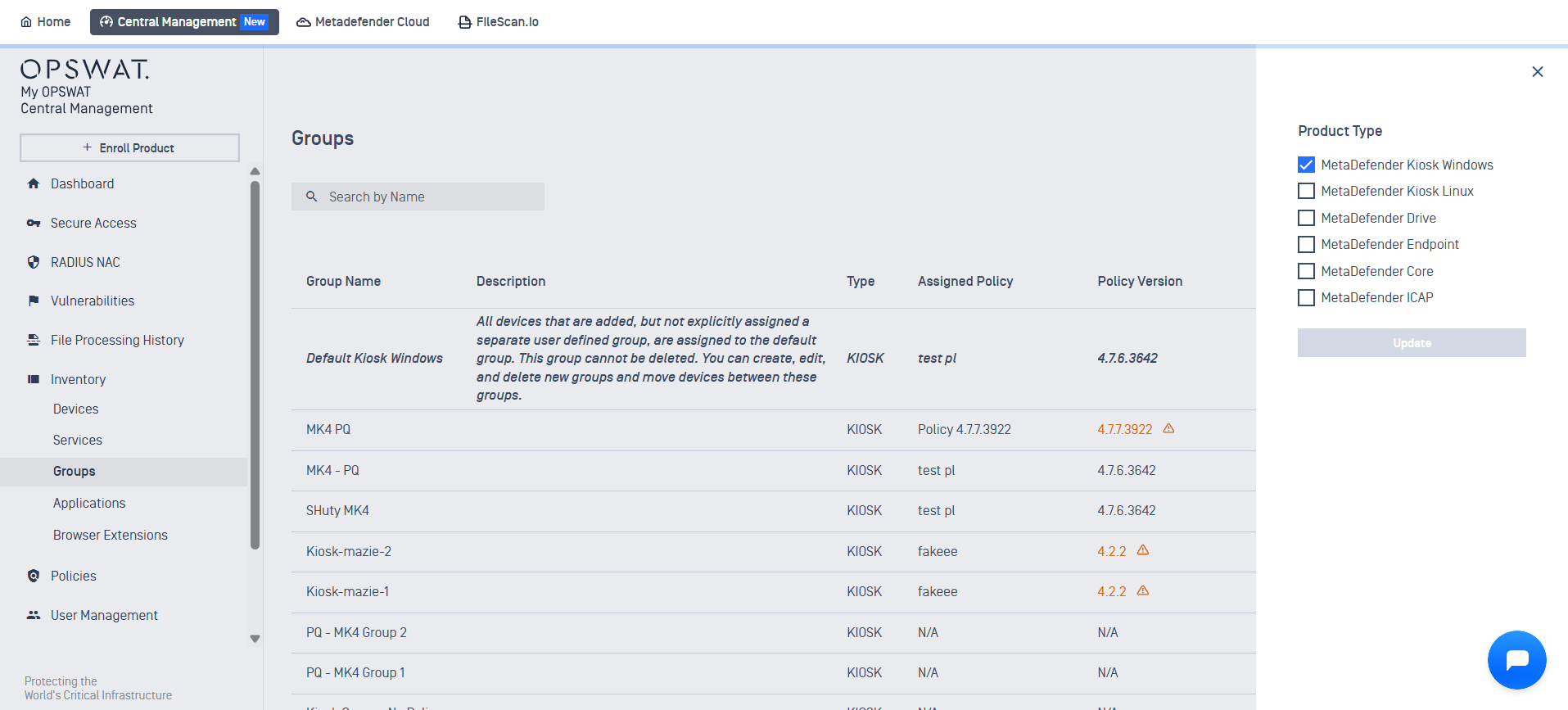Click warning icon in Kiosk-mazie-1 row
Screen dimensions: 1568x710
tap(1143, 590)
